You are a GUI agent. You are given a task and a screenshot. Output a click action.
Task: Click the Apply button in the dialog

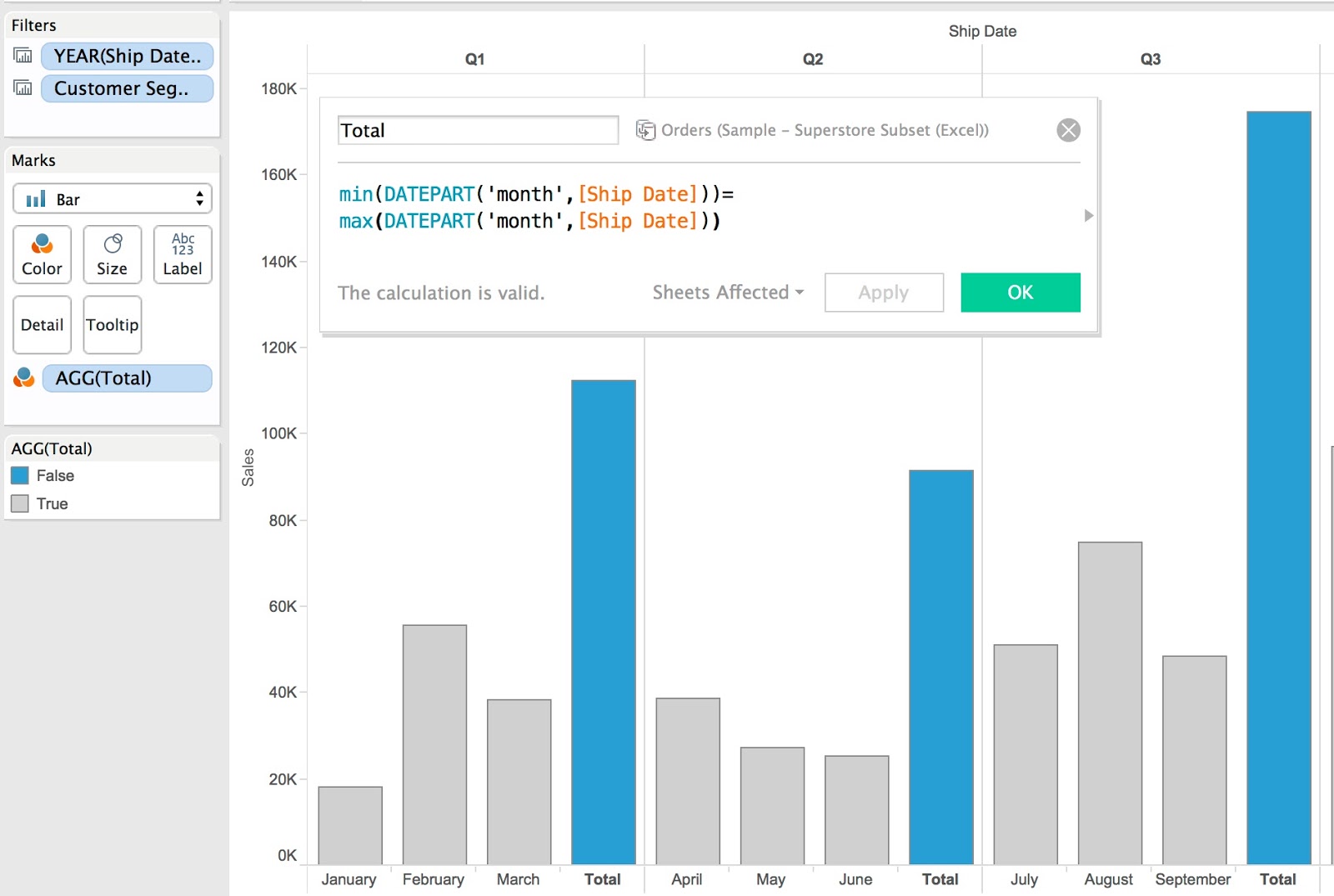pyautogui.click(x=883, y=293)
